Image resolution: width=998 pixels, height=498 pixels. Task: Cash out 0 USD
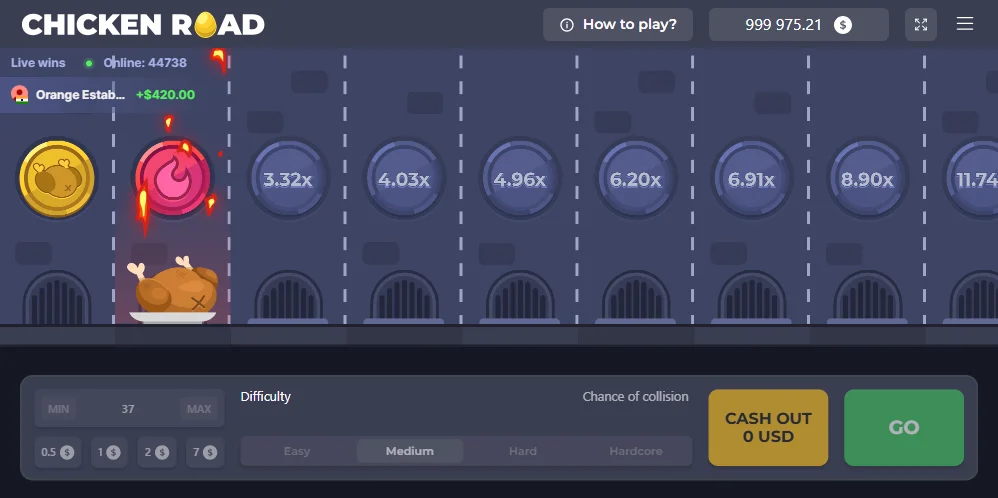(768, 427)
